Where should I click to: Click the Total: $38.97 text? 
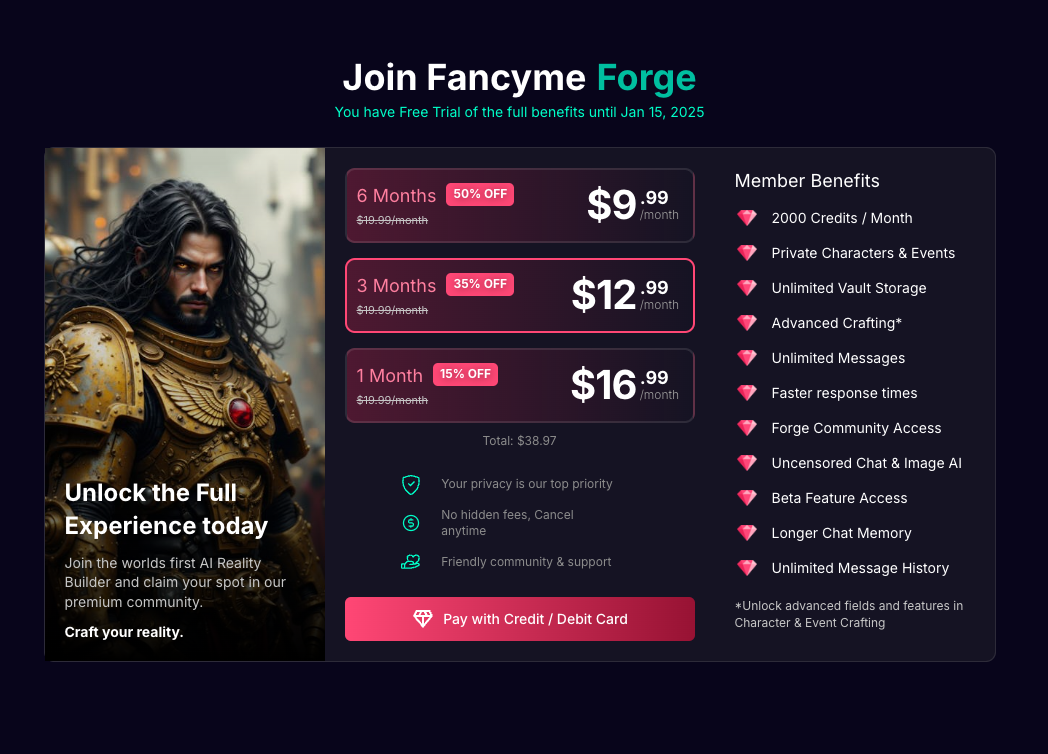[520, 440]
